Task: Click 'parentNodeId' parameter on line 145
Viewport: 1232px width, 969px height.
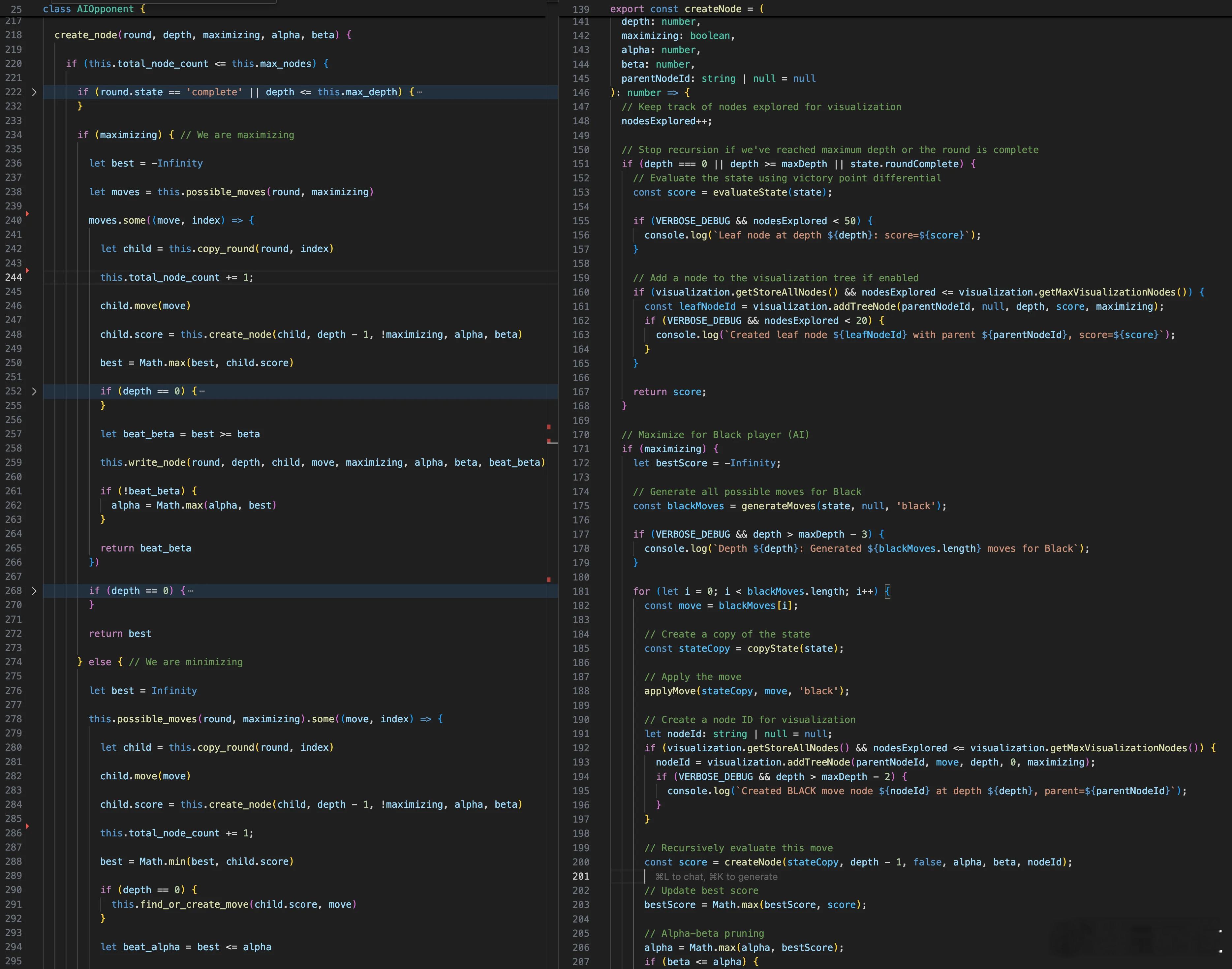Action: (x=656, y=78)
